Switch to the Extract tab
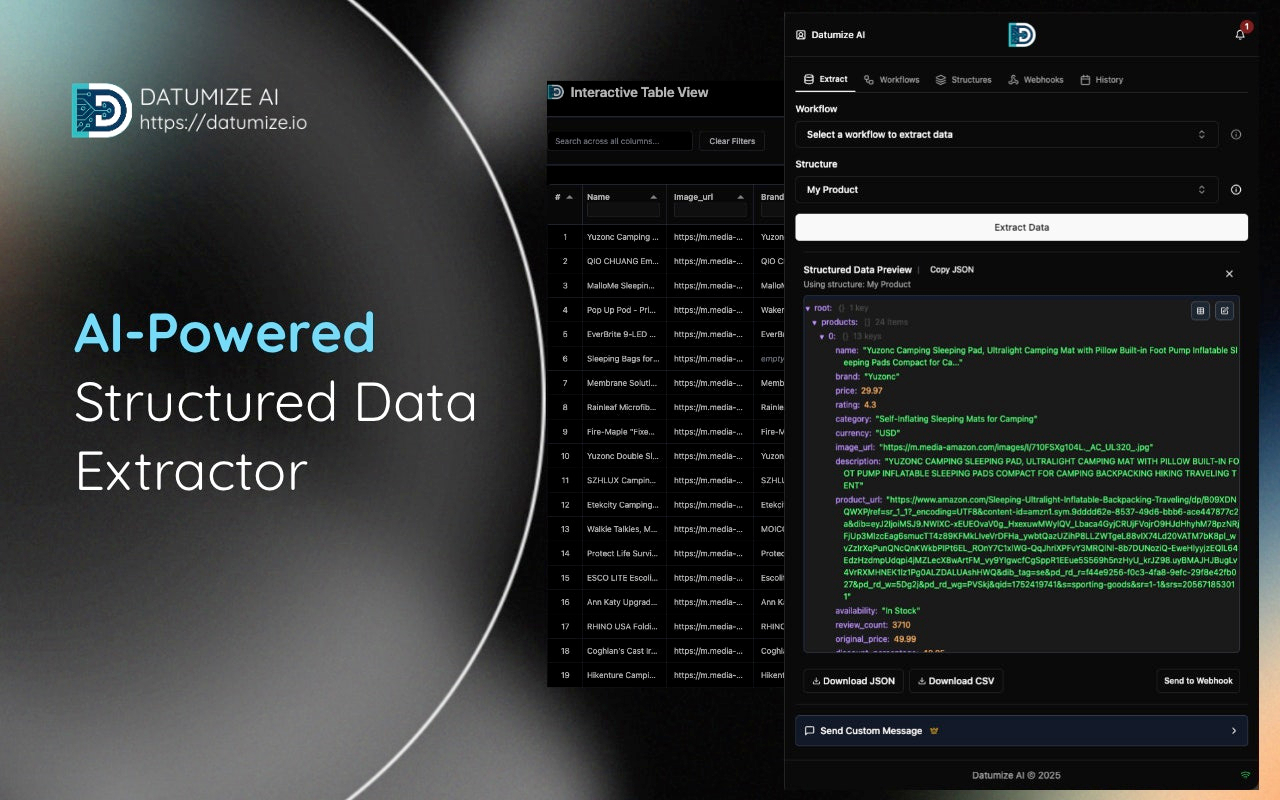Image resolution: width=1280 pixels, height=800 pixels. (x=826, y=79)
